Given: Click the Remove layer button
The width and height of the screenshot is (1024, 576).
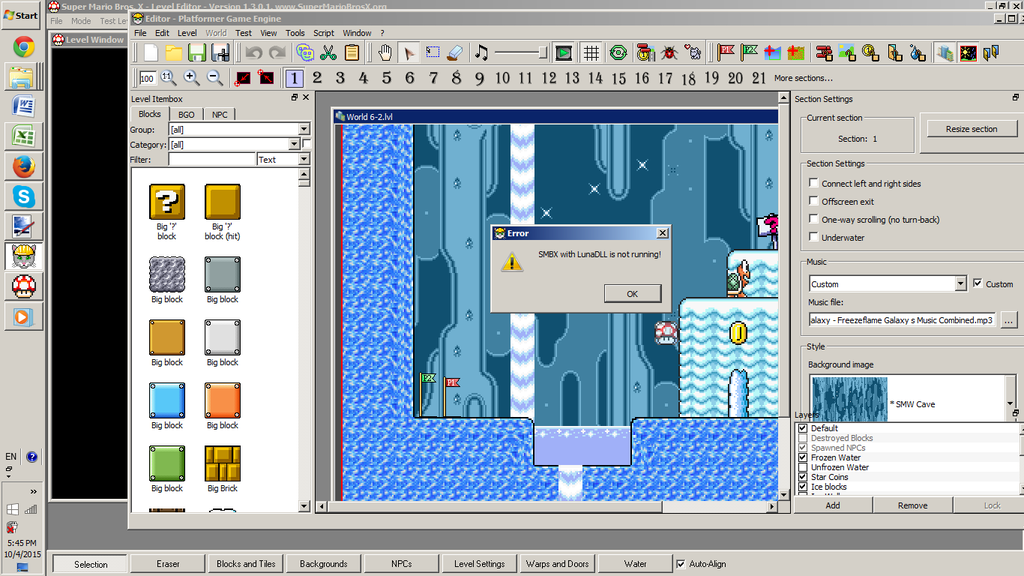Looking at the screenshot, I should 912,505.
